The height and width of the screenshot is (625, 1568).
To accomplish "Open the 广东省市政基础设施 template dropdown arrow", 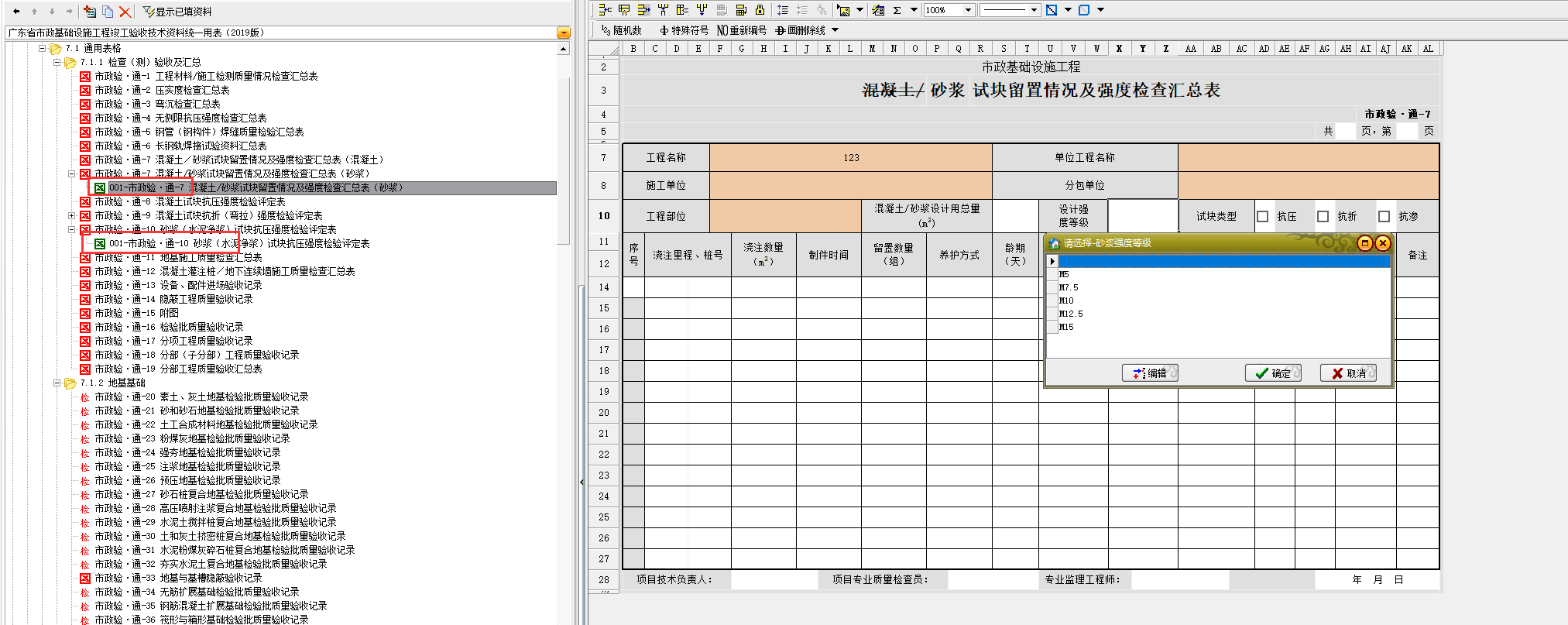I will point(564,33).
